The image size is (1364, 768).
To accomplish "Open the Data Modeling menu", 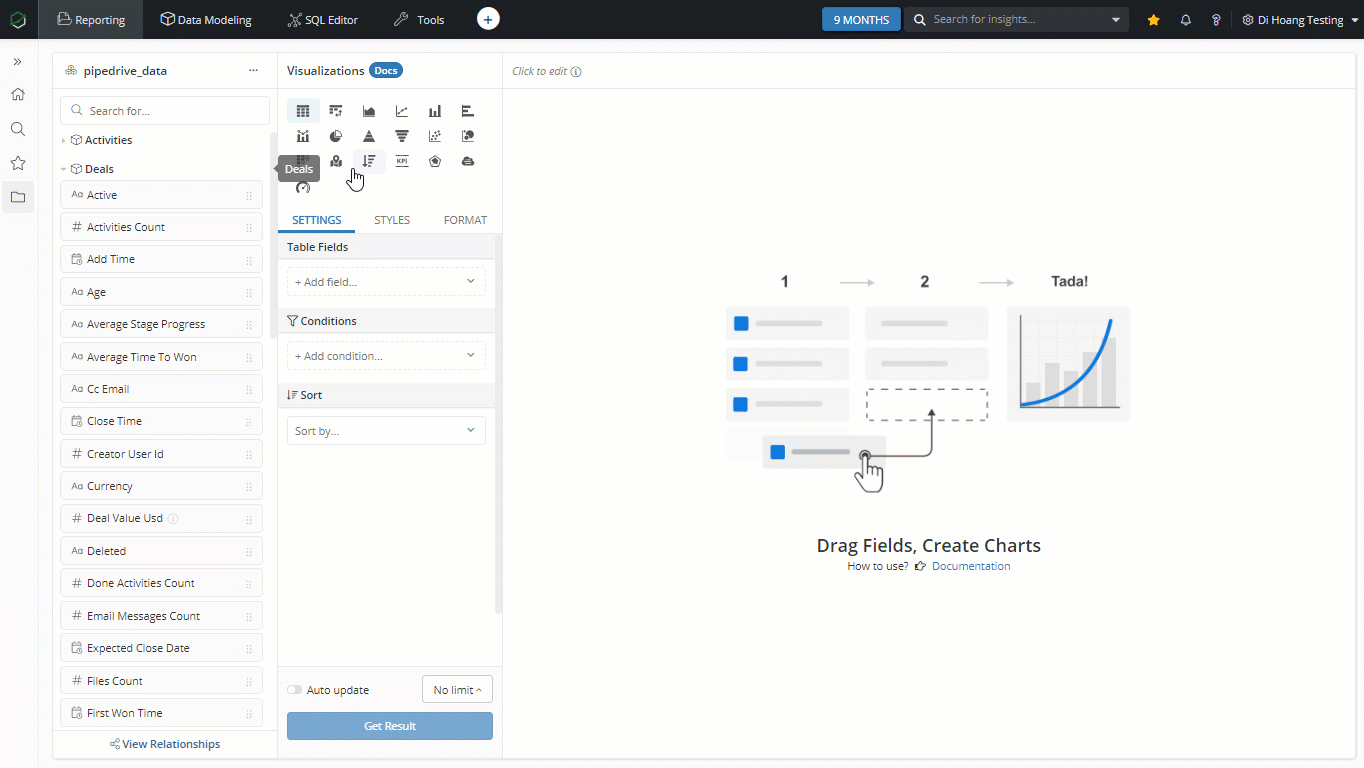I will click(206, 20).
